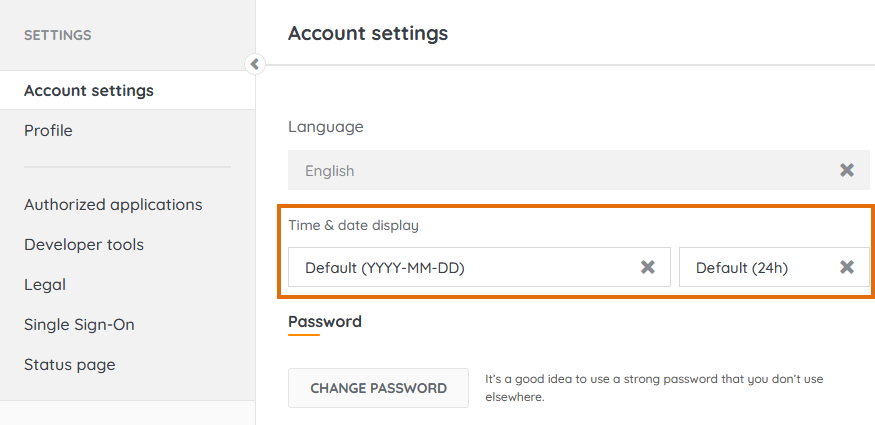
Task: Select Account settings in the sidebar
Action: click(89, 91)
